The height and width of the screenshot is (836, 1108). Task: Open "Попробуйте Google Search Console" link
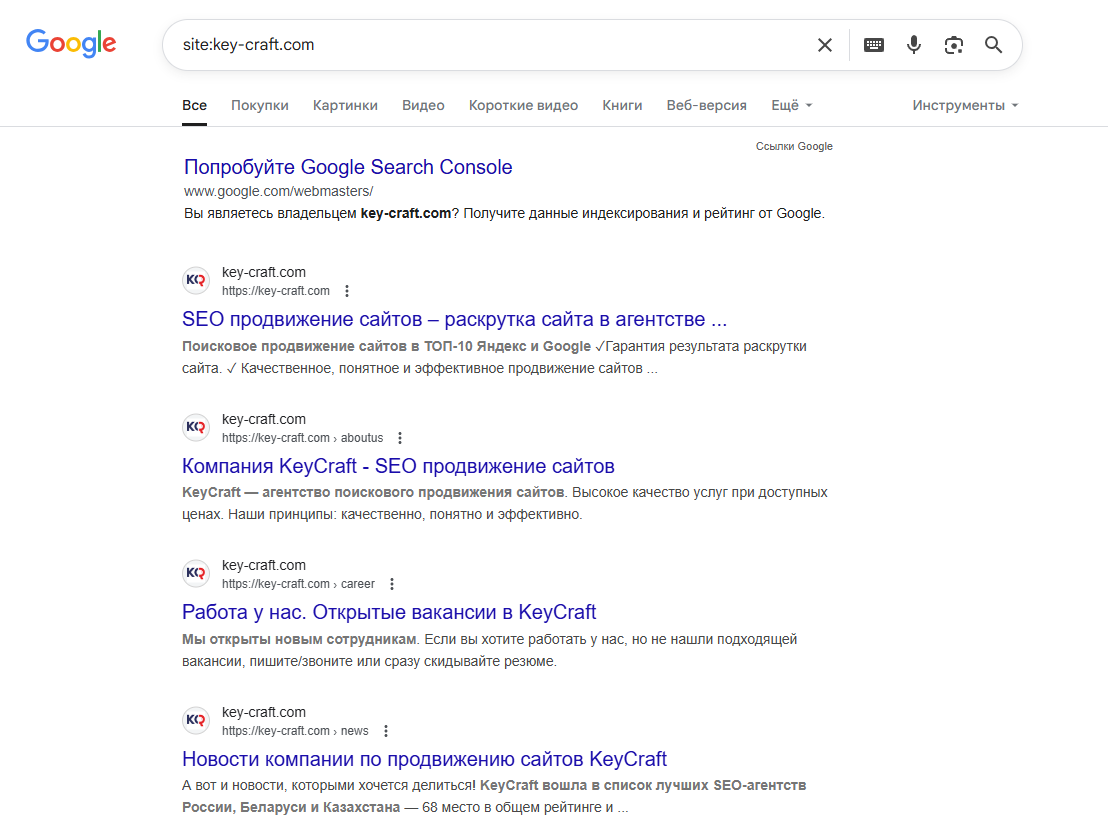pyautogui.click(x=348, y=167)
